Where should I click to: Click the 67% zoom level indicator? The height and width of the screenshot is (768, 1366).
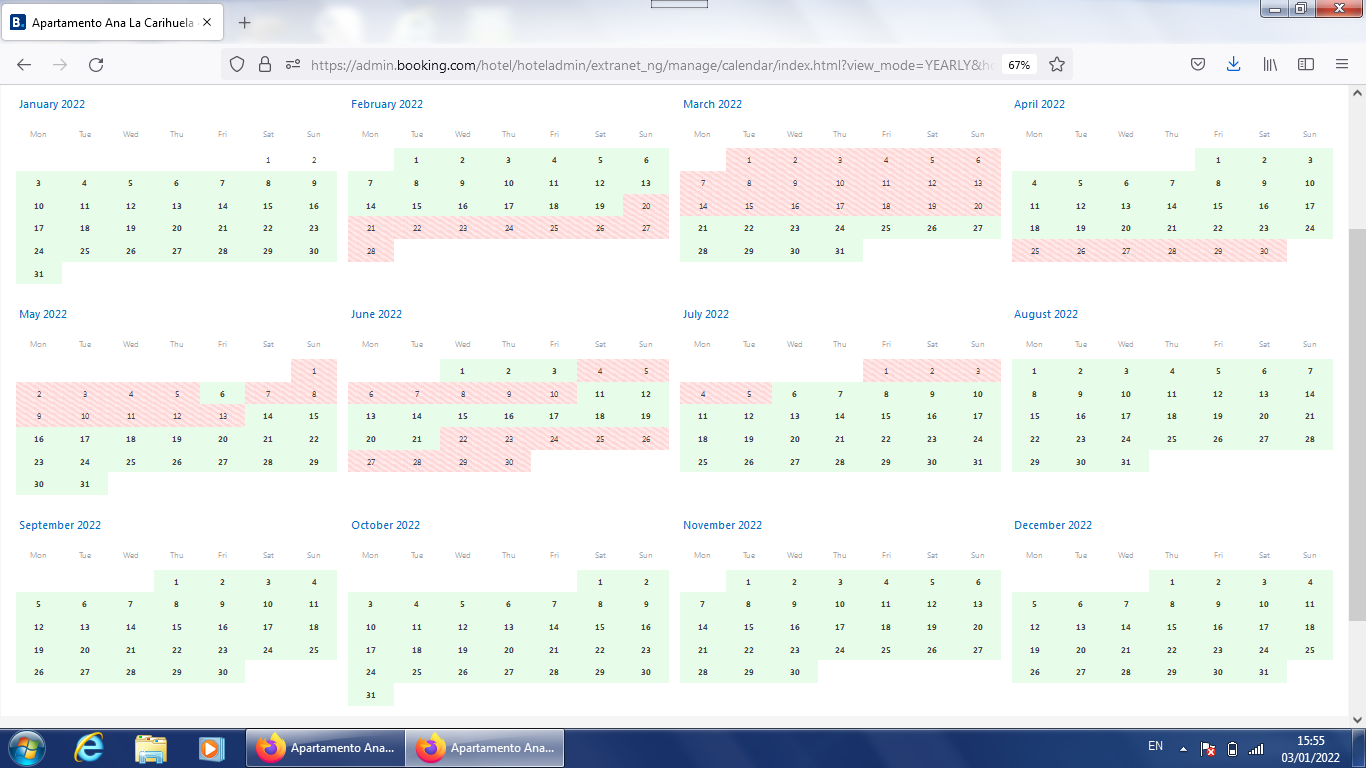1018,65
